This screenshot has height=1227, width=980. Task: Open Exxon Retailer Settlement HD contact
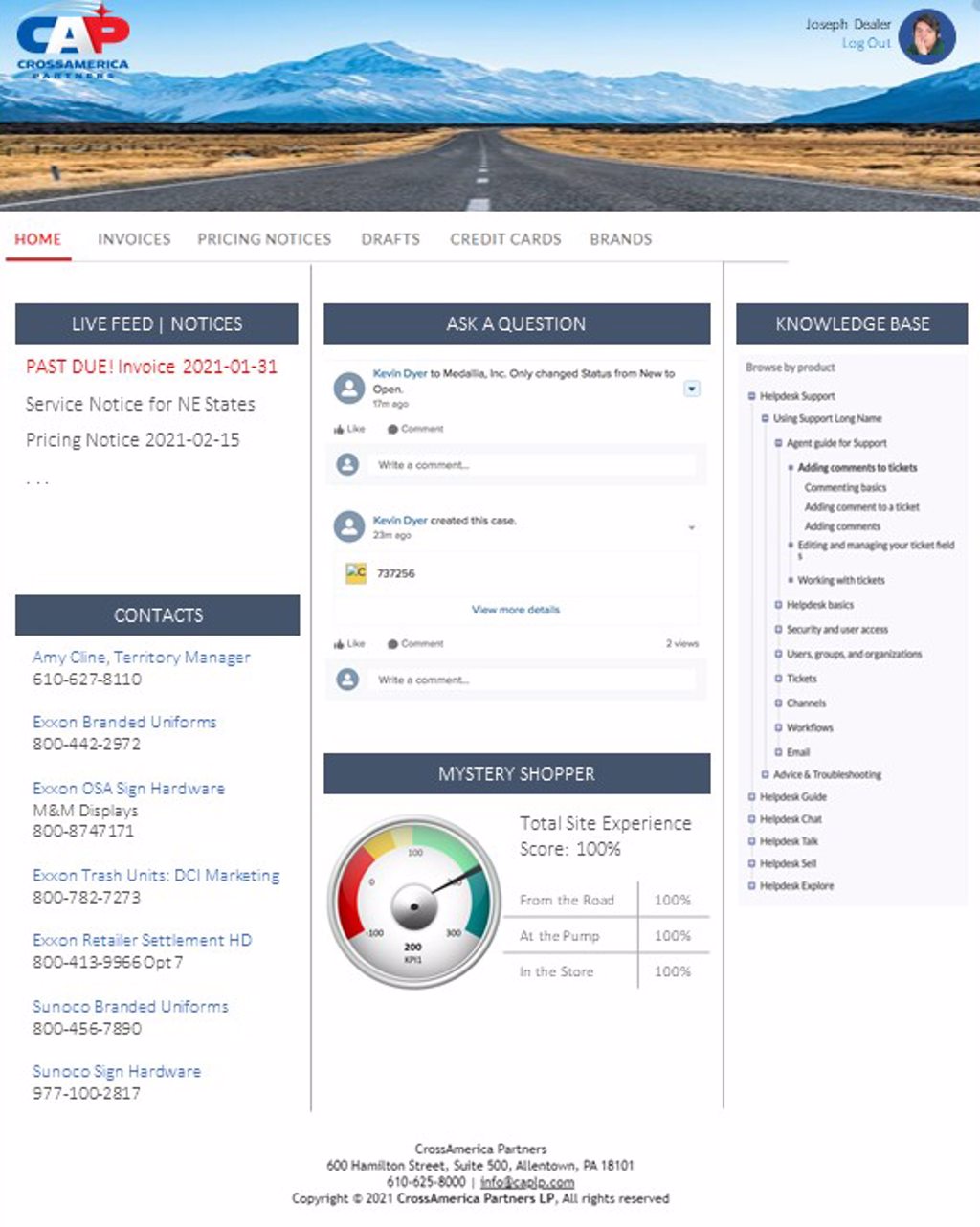(x=143, y=940)
